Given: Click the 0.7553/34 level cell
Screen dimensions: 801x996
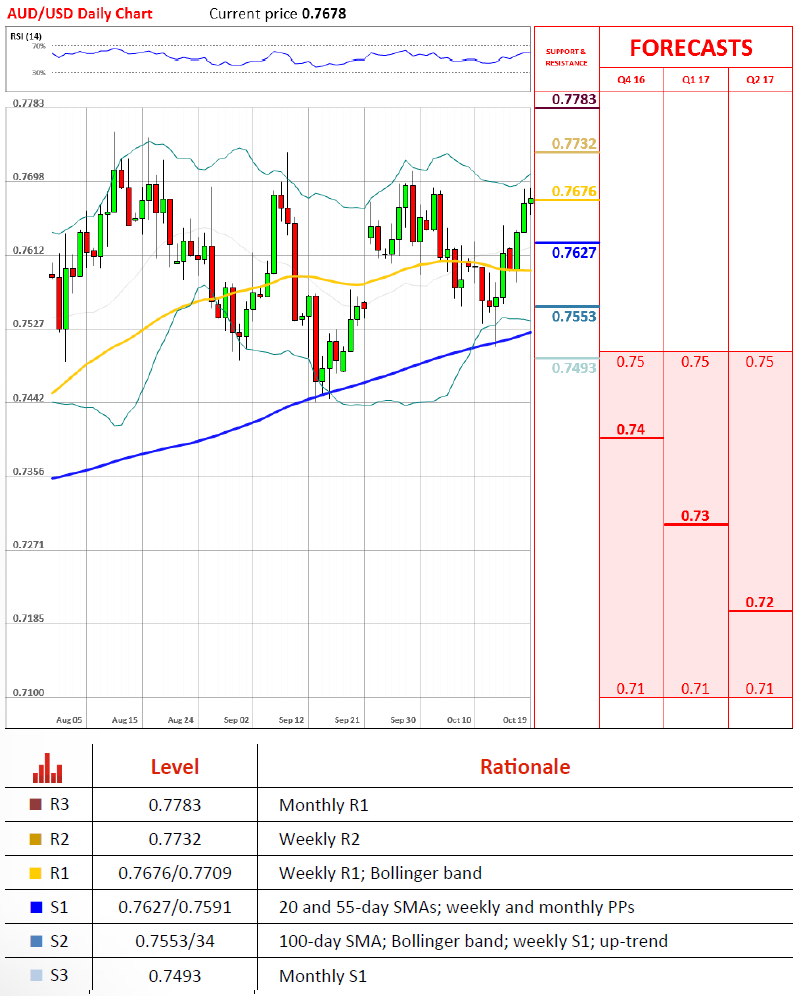Looking at the screenshot, I should tap(175, 941).
